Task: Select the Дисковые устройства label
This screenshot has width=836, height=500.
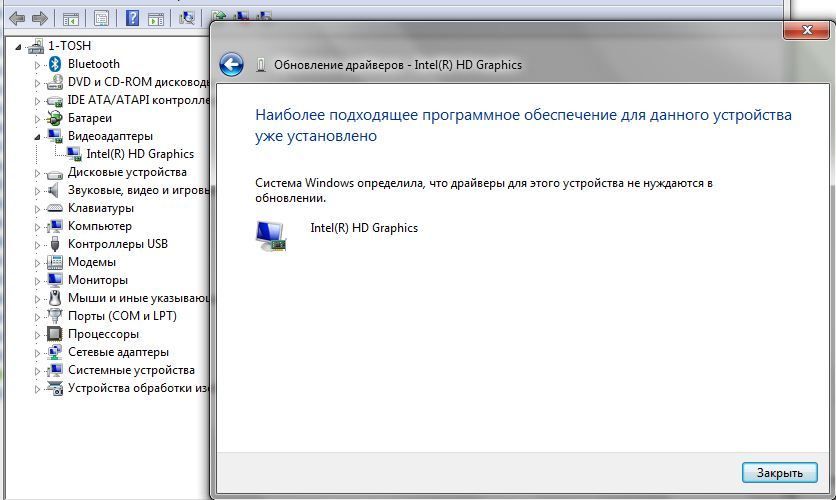Action: (x=127, y=172)
